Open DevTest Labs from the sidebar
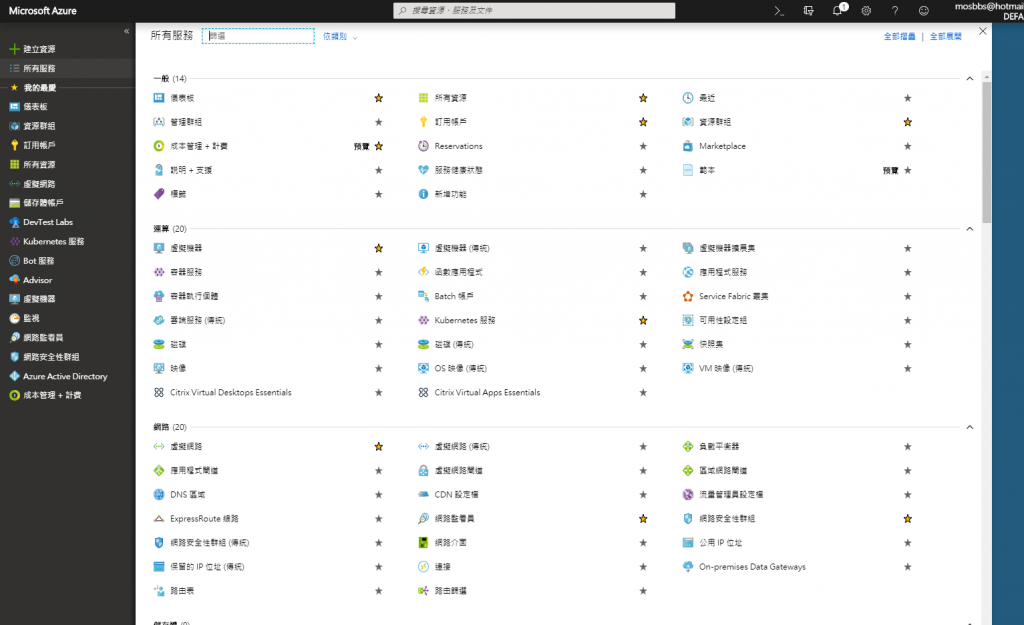Viewport: 1024px width, 625px height. (x=68, y=222)
